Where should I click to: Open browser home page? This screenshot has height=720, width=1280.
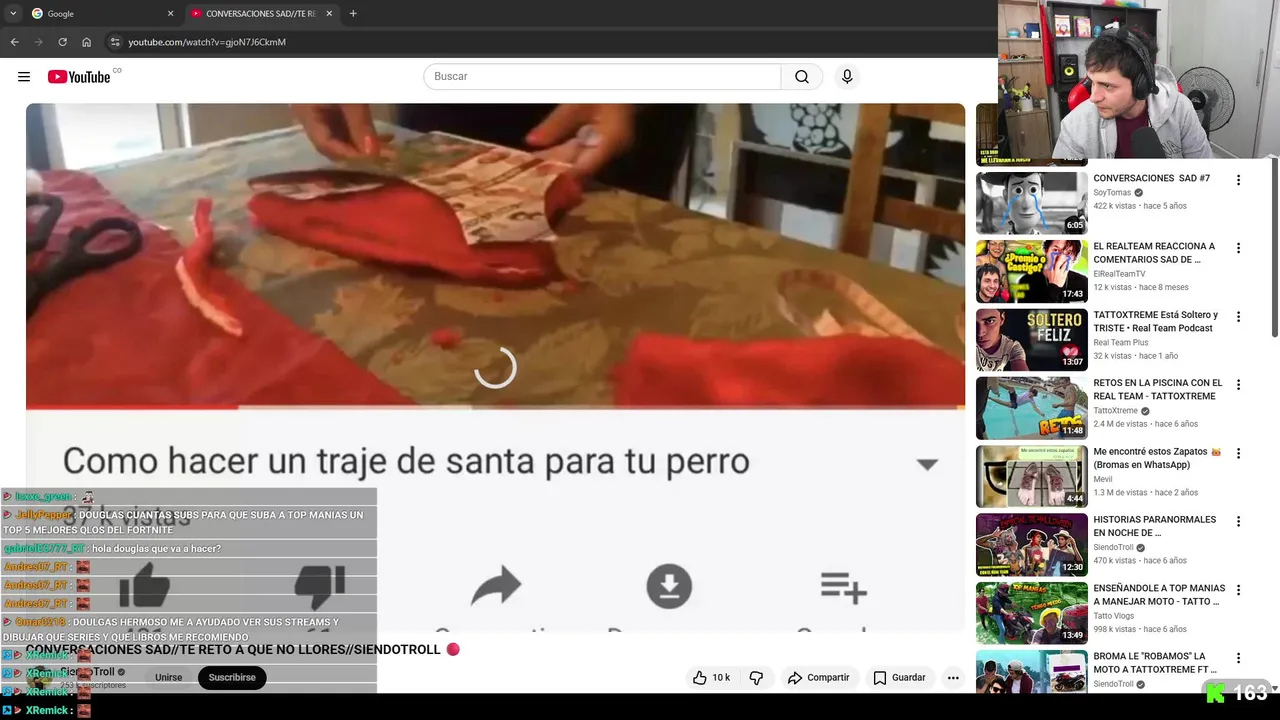[x=86, y=42]
